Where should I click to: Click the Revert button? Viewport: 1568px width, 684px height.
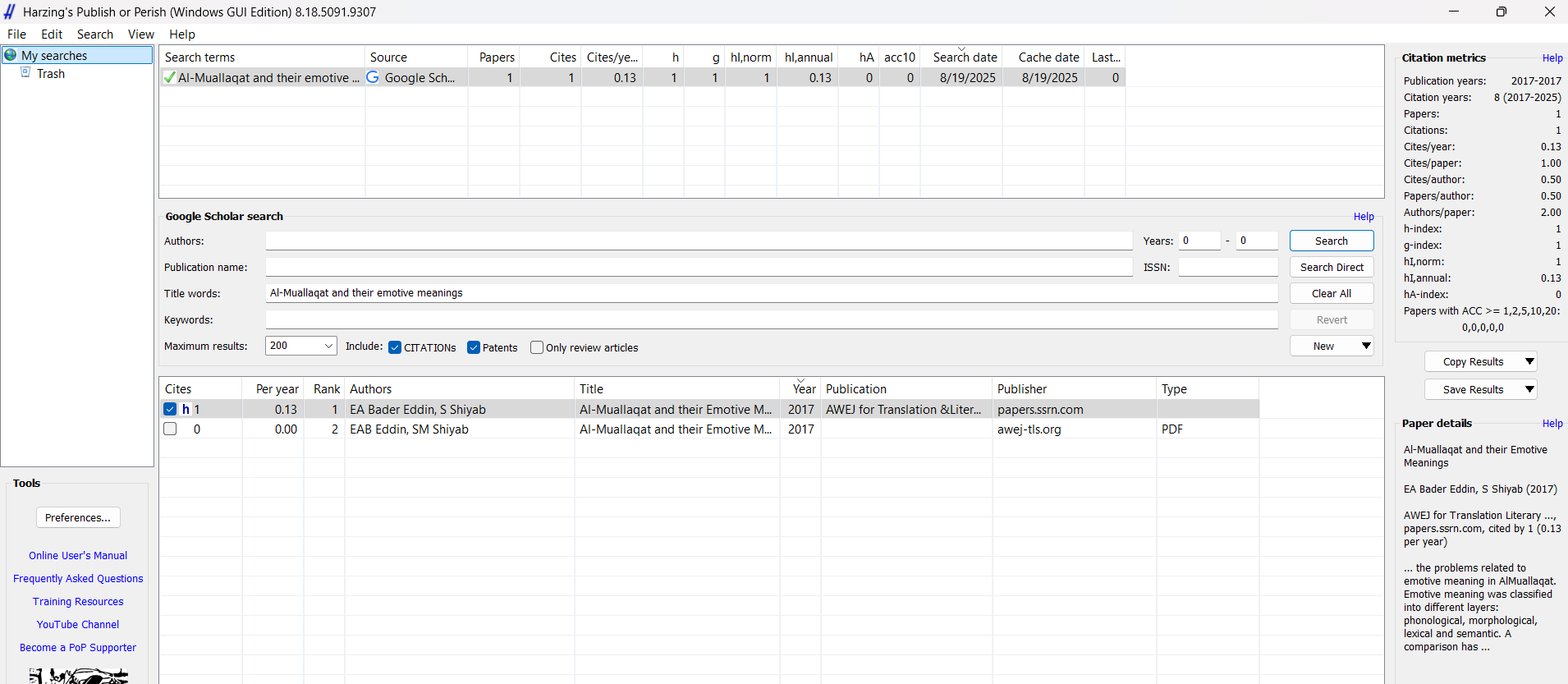tap(1332, 319)
